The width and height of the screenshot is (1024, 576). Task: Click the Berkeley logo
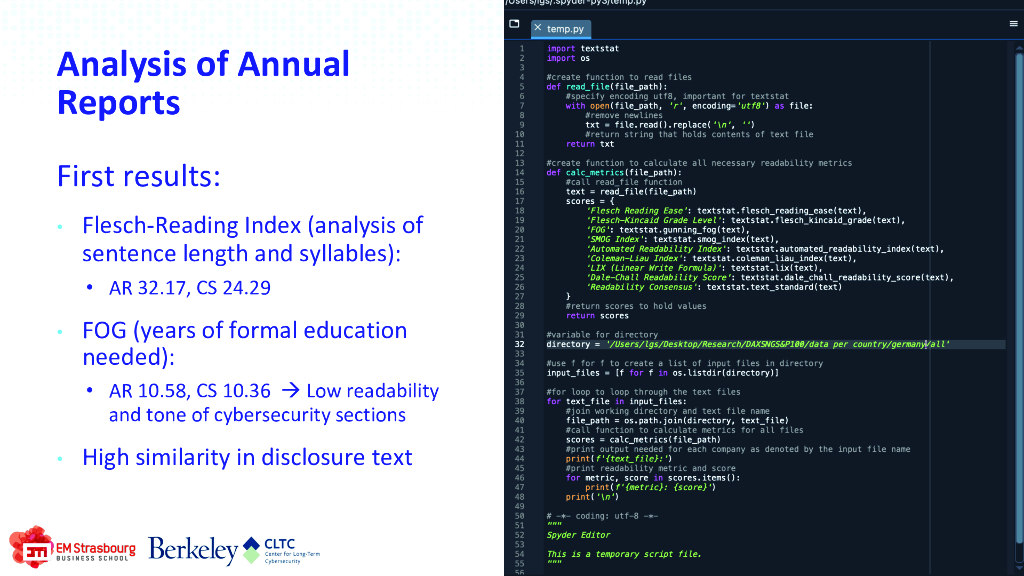click(x=193, y=550)
